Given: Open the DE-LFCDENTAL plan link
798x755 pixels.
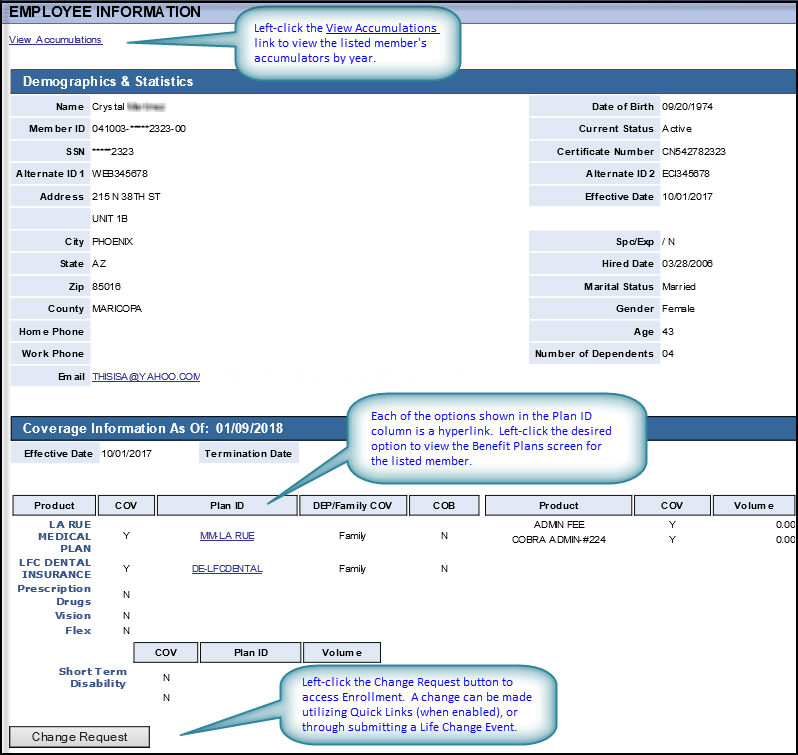Looking at the screenshot, I should (227, 569).
